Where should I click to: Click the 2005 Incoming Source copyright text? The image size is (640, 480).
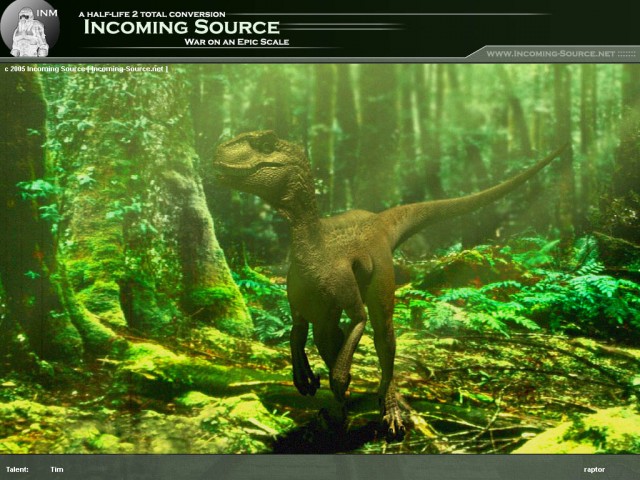pos(86,69)
